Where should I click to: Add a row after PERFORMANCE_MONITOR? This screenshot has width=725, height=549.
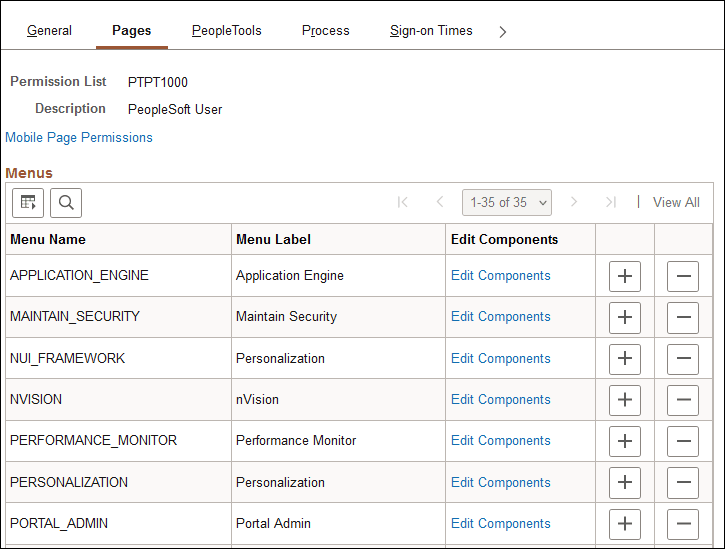click(625, 441)
